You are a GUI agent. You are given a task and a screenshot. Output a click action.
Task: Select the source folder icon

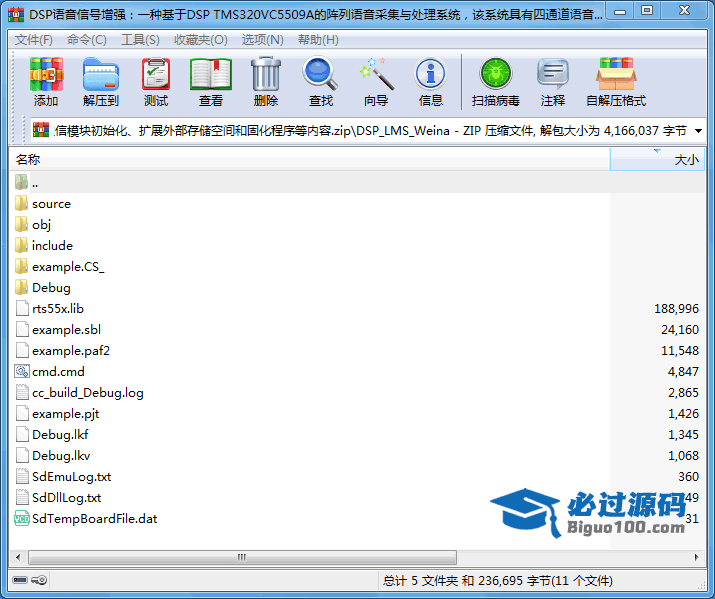(x=21, y=203)
